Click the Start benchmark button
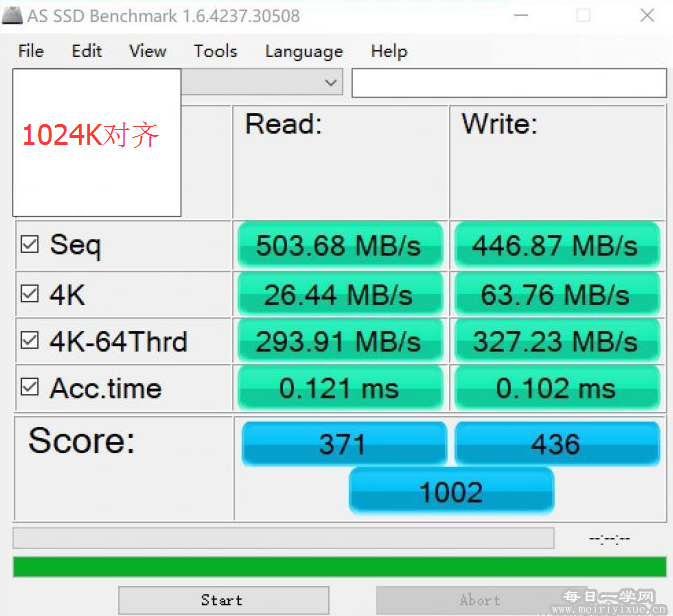 pos(224,600)
